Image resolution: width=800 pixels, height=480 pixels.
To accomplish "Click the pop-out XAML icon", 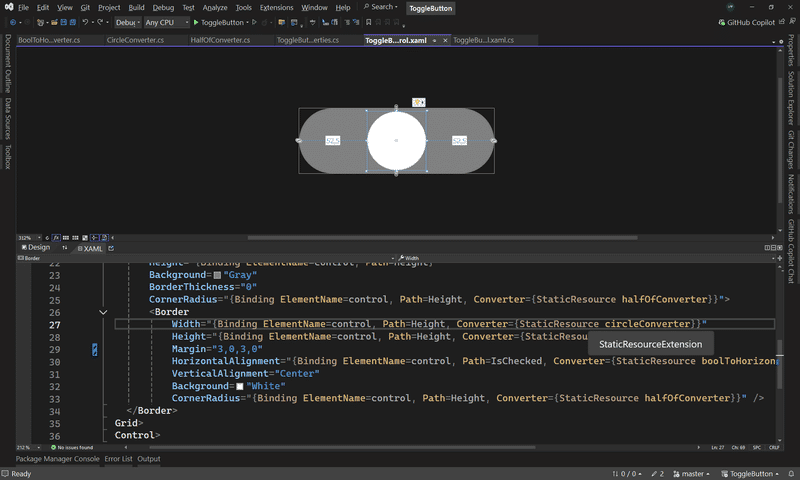I will [x=111, y=248].
